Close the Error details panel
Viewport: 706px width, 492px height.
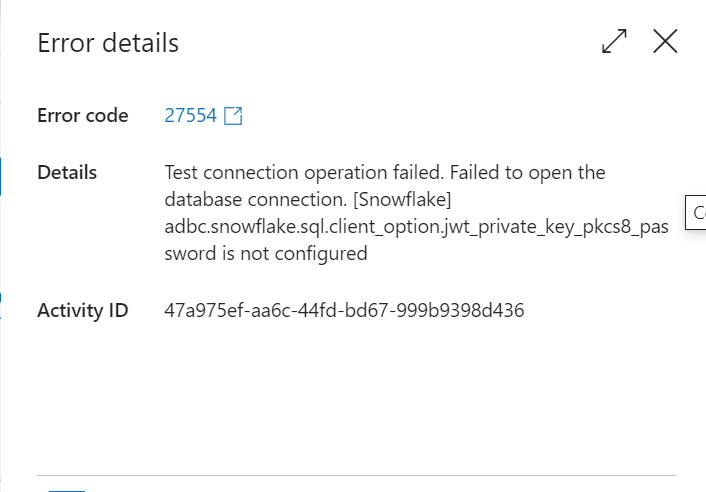(665, 41)
